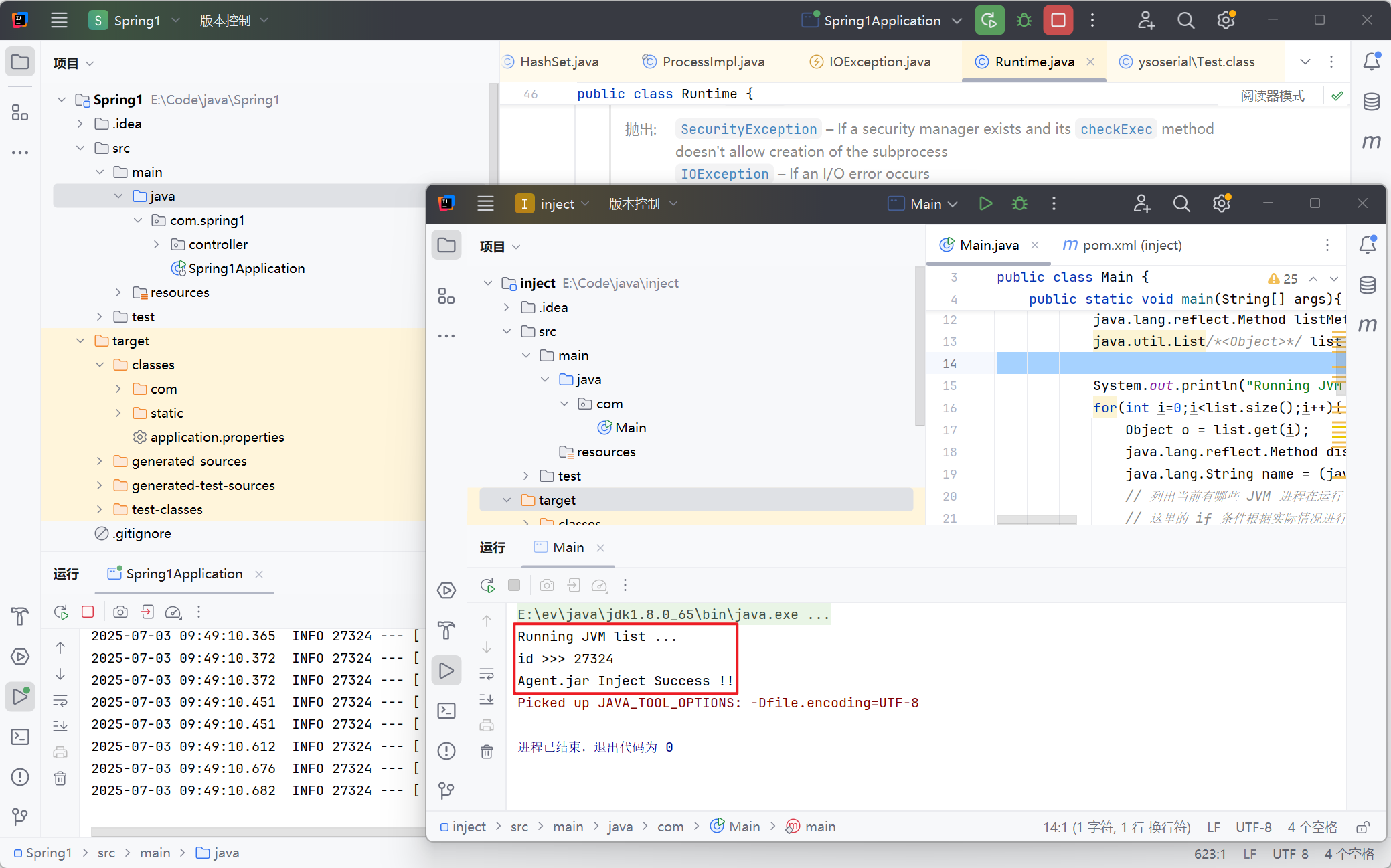Clear the console with the trash icon in inject run panel
Screen dimensions: 1391x868
click(487, 752)
